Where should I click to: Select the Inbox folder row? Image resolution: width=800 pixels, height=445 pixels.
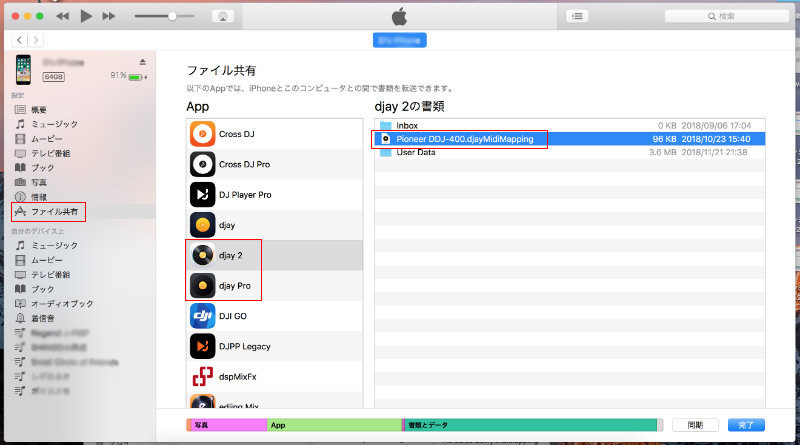click(570, 126)
